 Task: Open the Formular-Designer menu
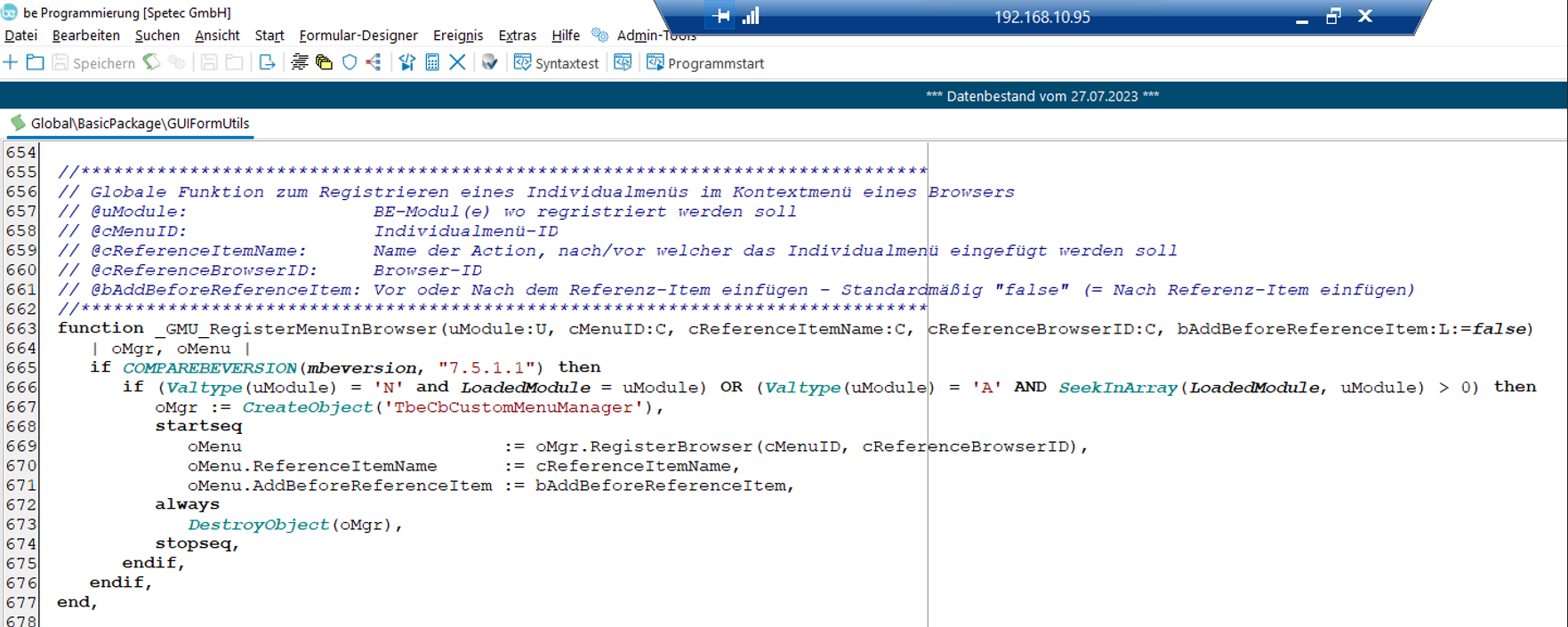tap(358, 36)
